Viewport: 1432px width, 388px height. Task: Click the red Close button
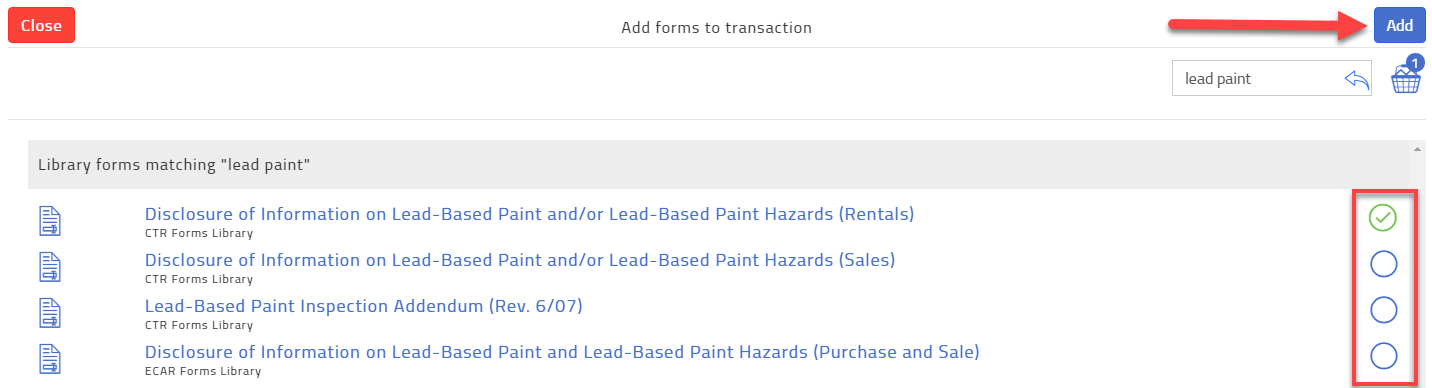(x=41, y=26)
